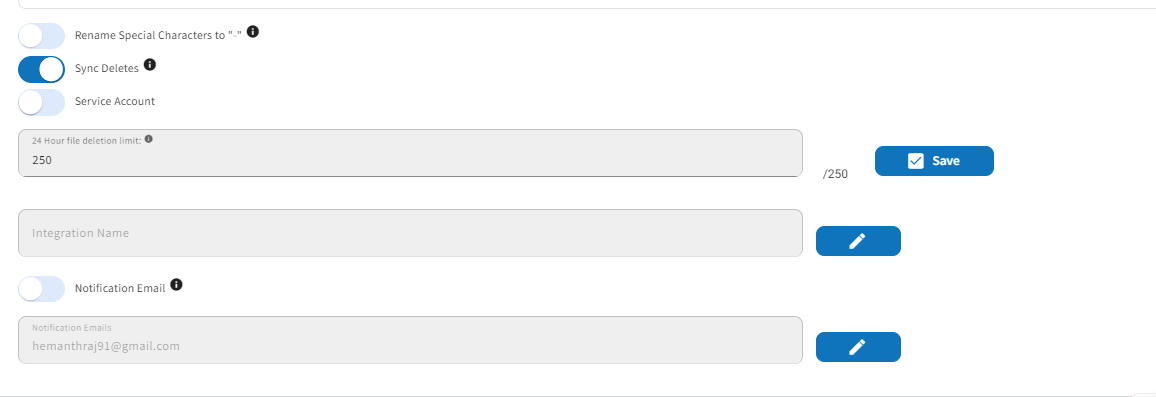The width and height of the screenshot is (1156, 397).
Task: Click the Service Account label text
Action: coord(115,101)
